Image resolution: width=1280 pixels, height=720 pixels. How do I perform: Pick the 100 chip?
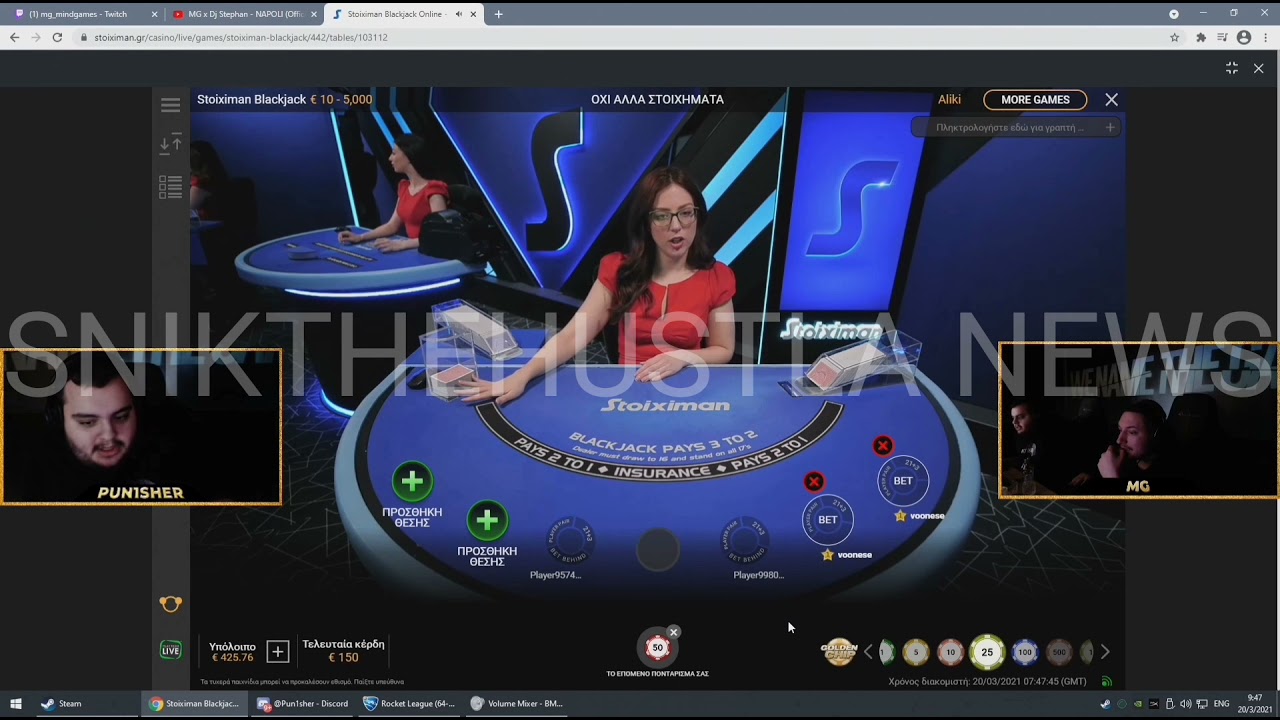[1024, 652]
